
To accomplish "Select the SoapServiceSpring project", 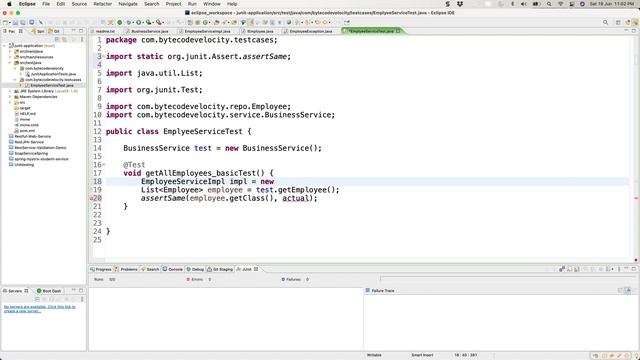I will tap(31, 153).
